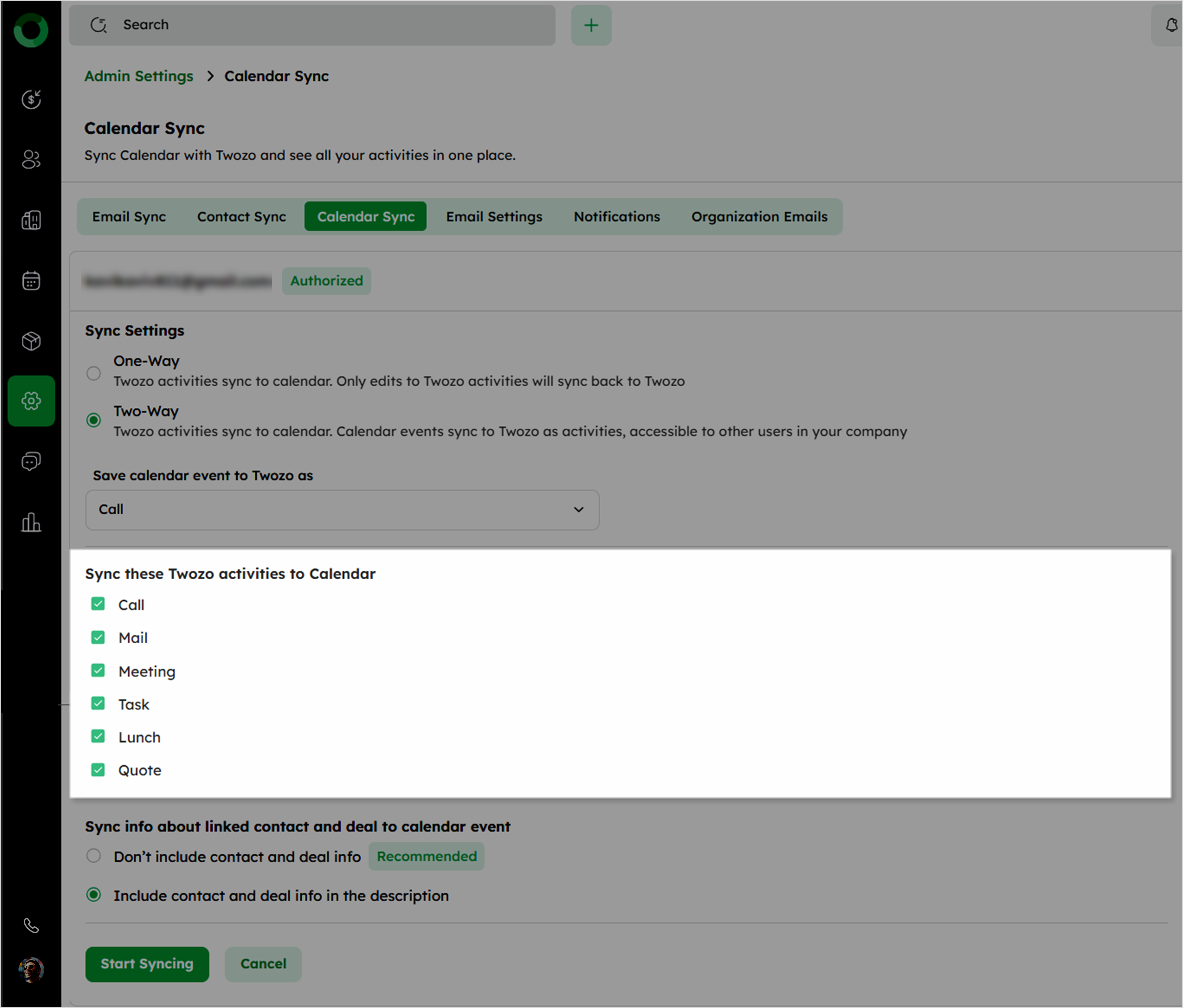Open the phone dialer icon
This screenshot has width=1183, height=1008.
31,925
